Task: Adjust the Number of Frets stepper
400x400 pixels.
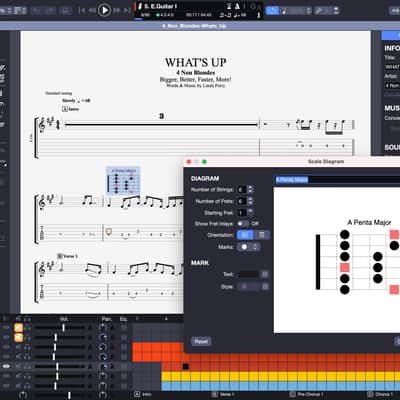Action: [250, 201]
